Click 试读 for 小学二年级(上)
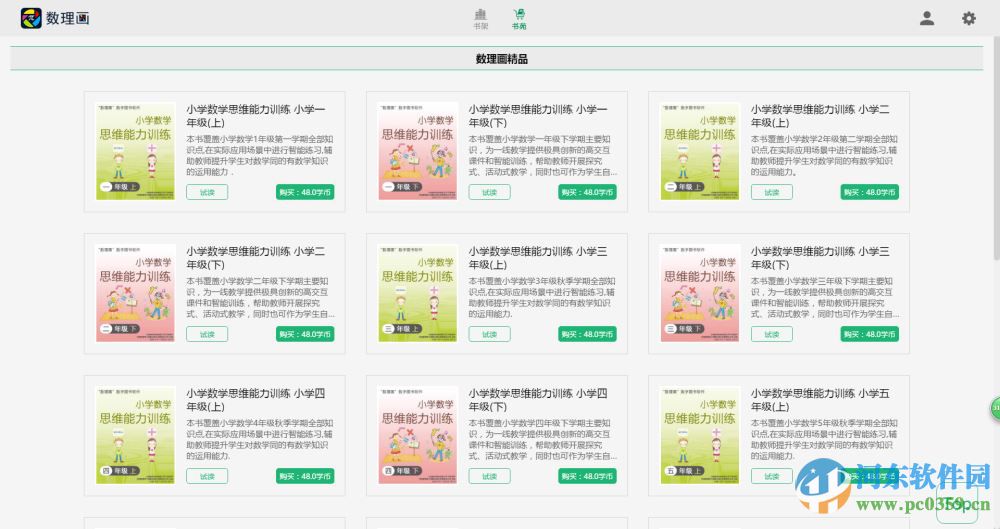 772,192
